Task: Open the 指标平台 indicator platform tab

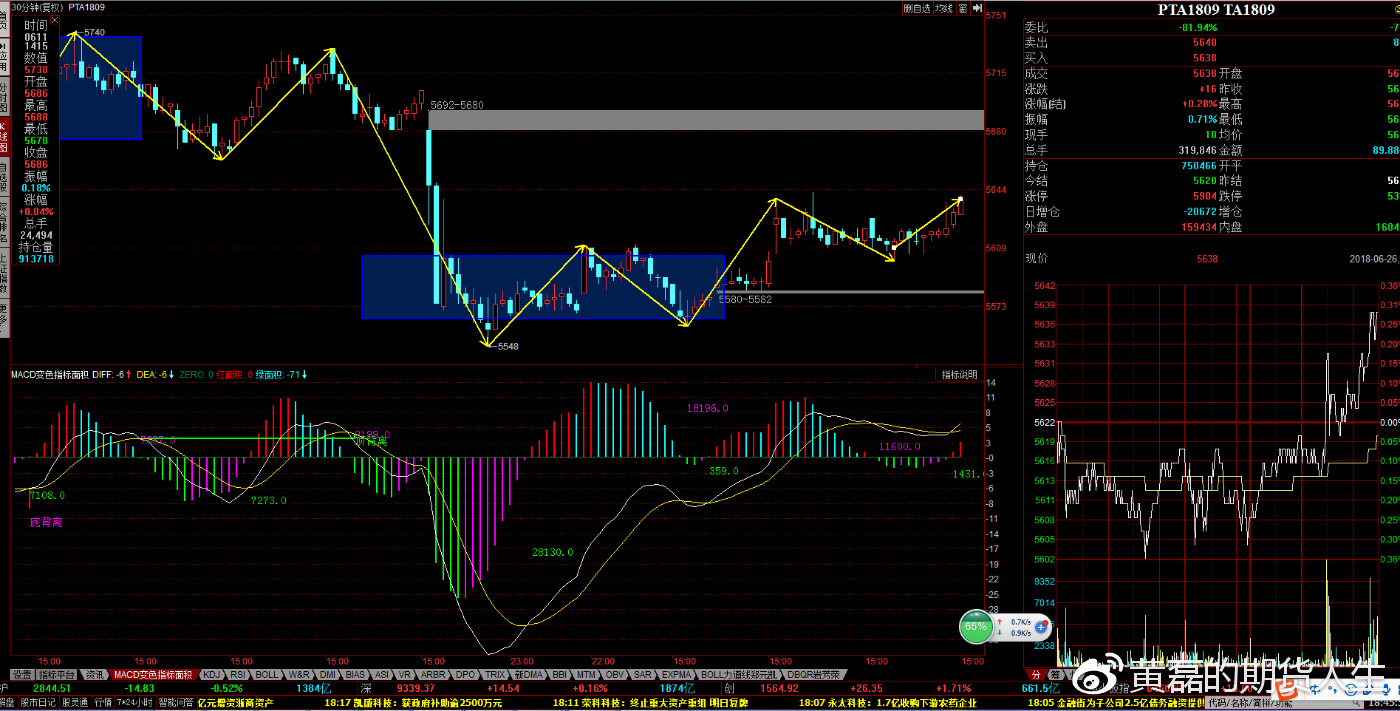Action: (57, 675)
